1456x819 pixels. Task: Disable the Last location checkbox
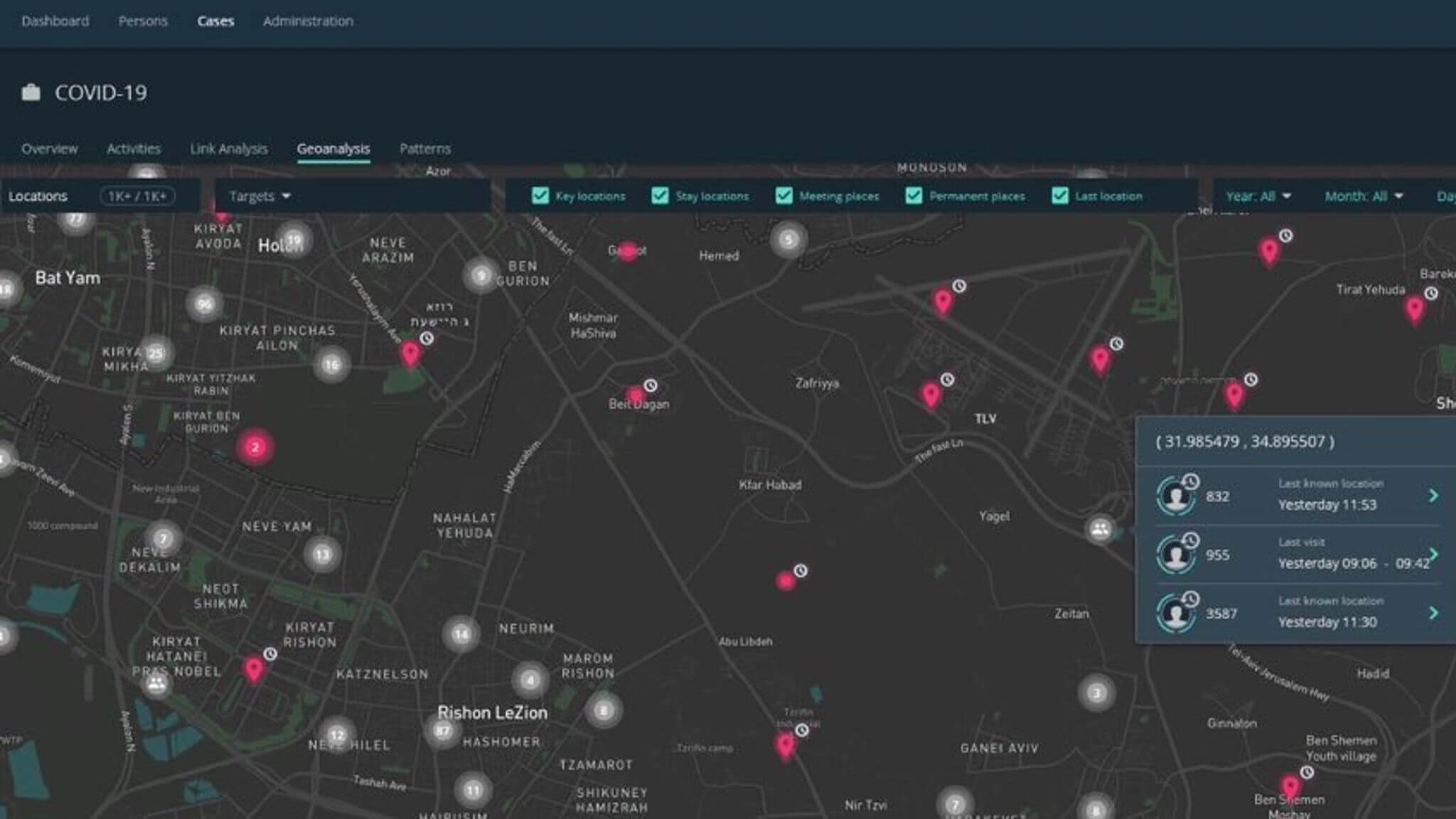[1059, 196]
